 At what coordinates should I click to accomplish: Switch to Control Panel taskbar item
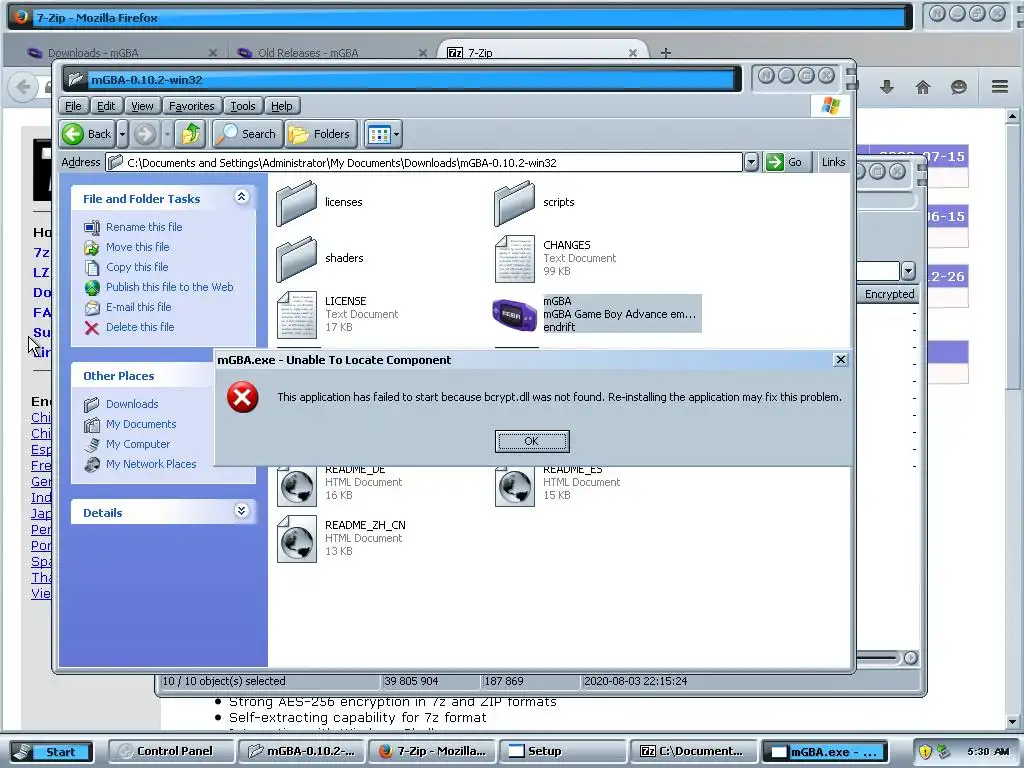169,751
